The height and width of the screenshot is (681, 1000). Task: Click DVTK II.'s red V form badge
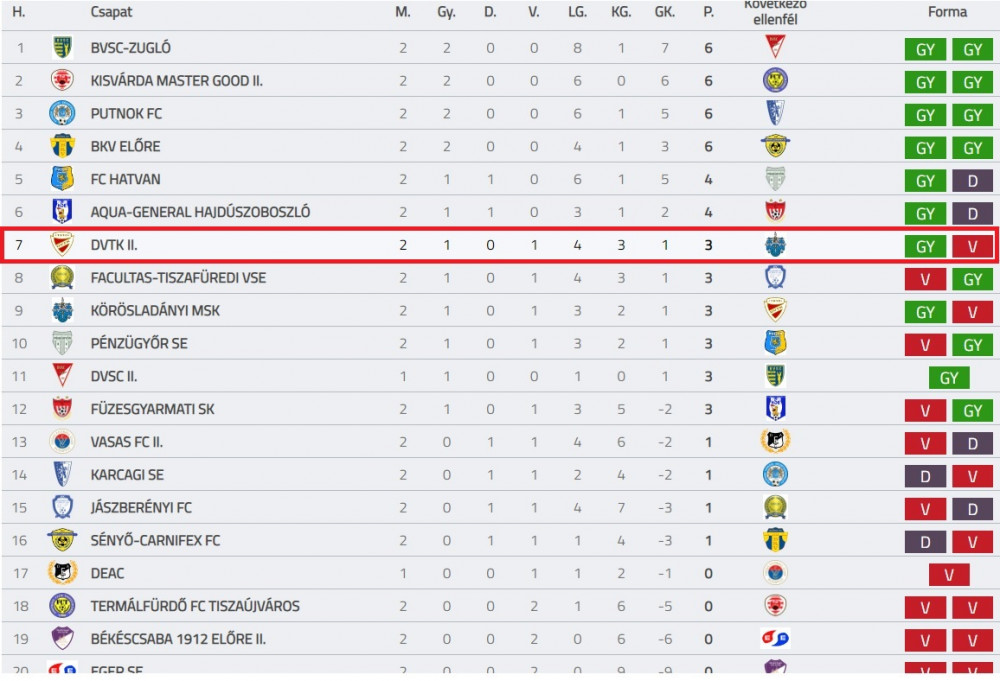(x=973, y=246)
